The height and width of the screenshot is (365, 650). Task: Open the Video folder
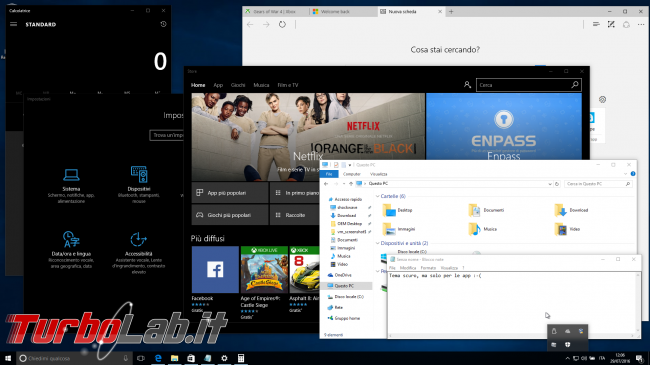[x=567, y=229]
